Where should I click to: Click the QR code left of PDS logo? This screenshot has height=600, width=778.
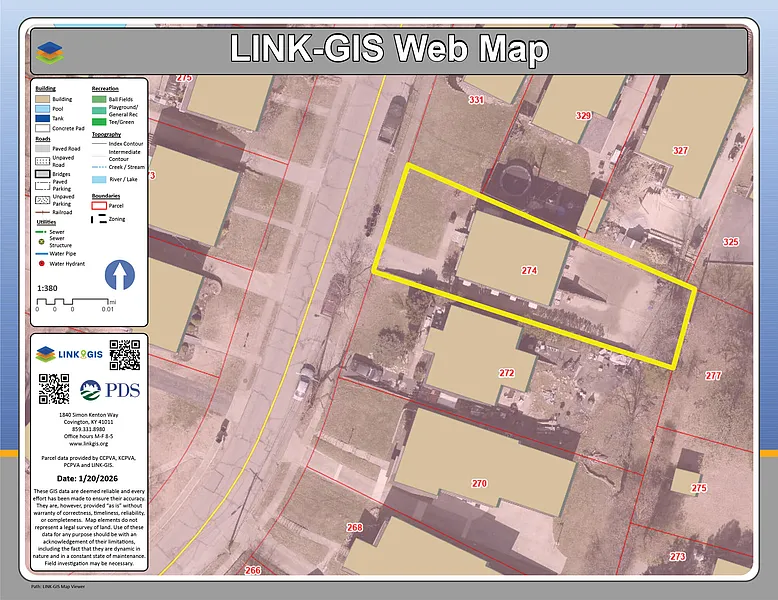pyautogui.click(x=54, y=389)
